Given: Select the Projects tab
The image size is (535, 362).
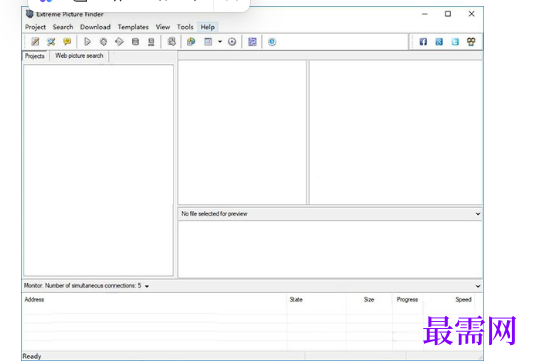Looking at the screenshot, I should (34, 56).
